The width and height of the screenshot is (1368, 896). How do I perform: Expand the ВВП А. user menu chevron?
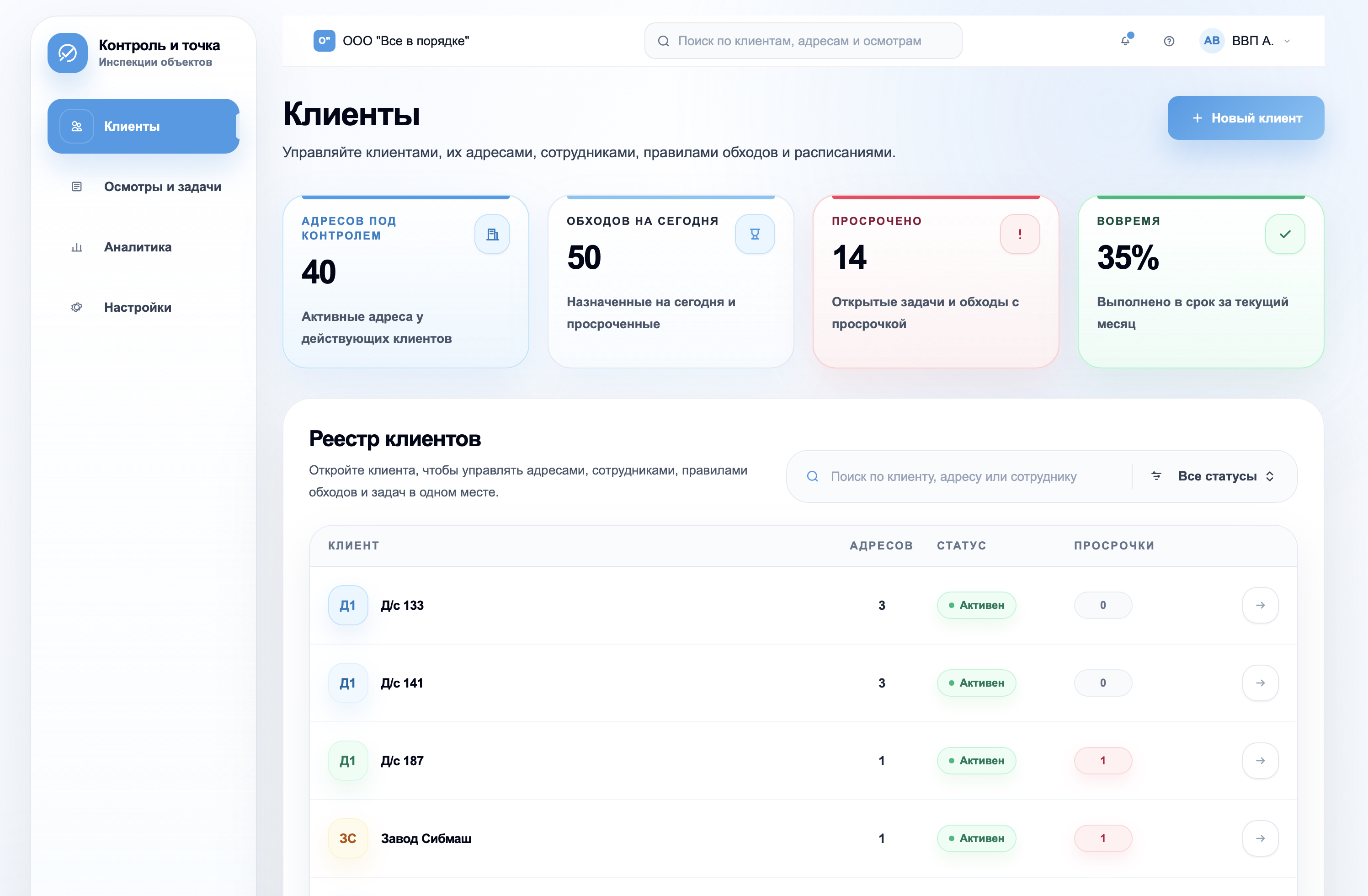[1287, 41]
